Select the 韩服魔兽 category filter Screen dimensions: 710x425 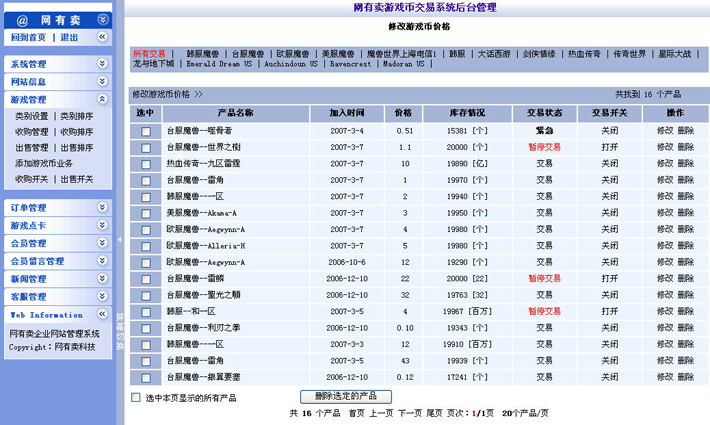(202, 54)
